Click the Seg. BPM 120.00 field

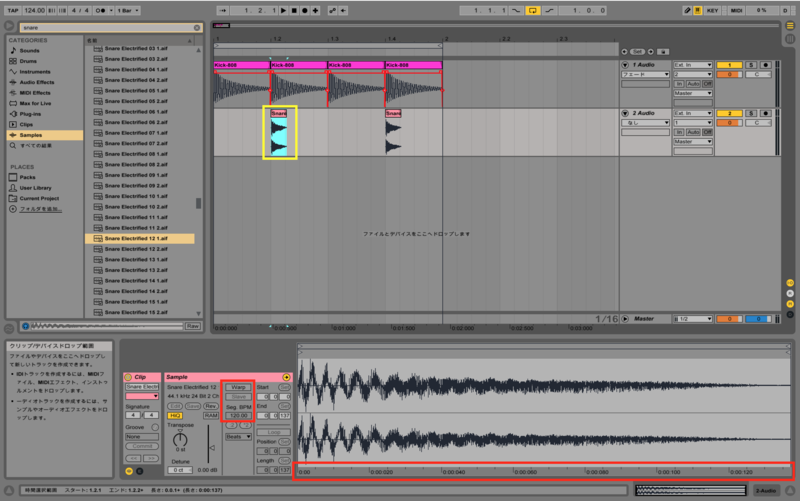click(x=238, y=416)
